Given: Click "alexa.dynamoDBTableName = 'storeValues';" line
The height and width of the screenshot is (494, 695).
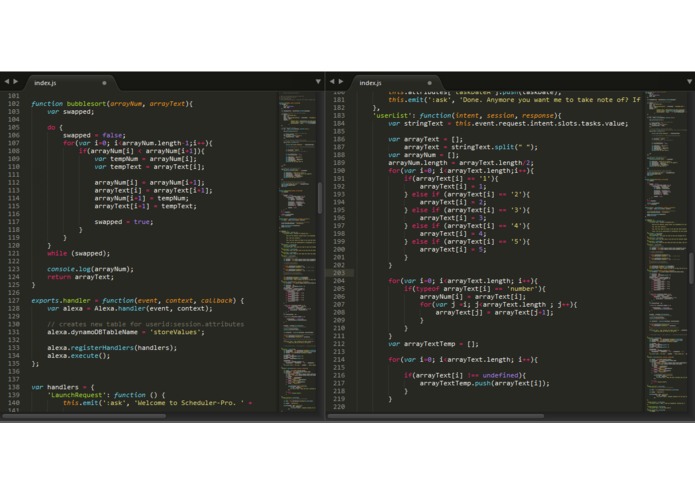Looking at the screenshot, I should click(126, 332).
